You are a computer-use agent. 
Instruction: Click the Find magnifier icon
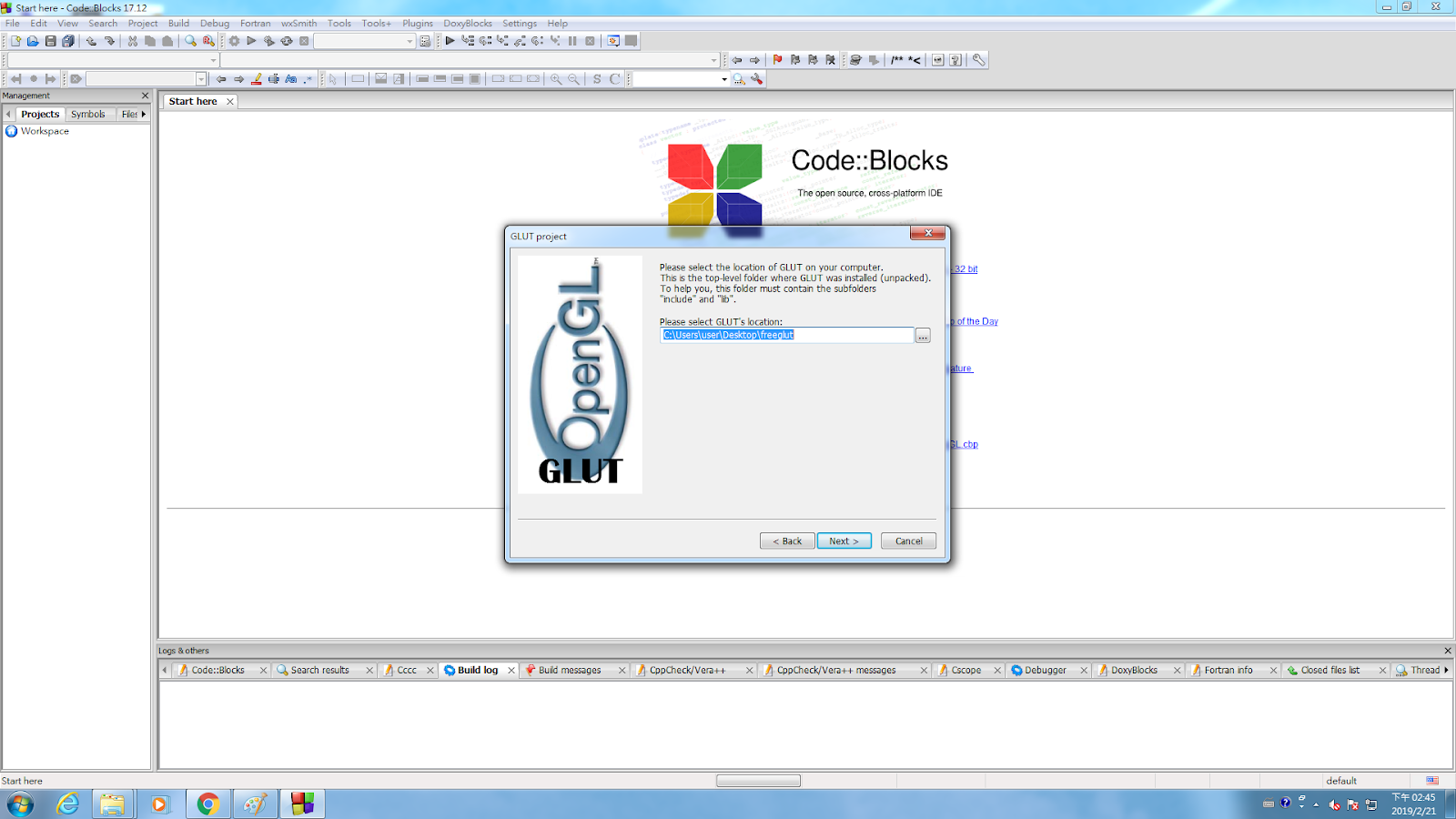(x=190, y=41)
